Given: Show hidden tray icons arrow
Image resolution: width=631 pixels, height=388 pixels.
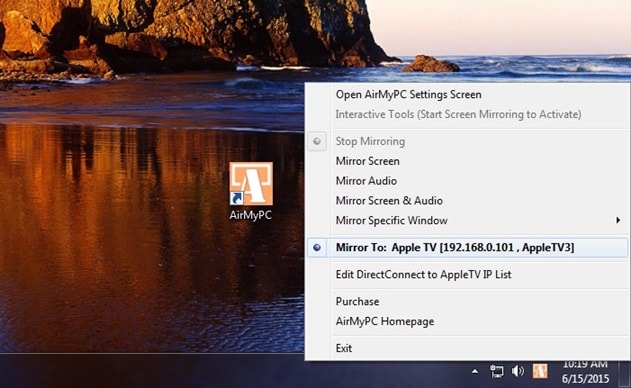Looking at the screenshot, I should (x=475, y=371).
